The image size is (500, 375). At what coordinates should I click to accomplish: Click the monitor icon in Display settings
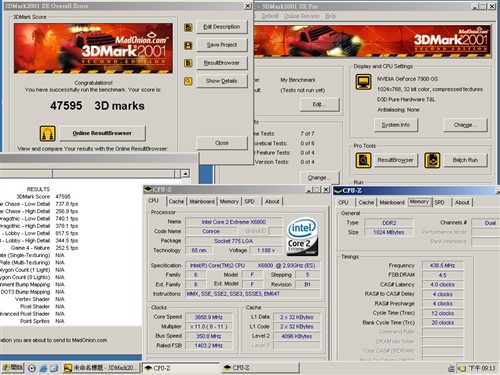[x=363, y=82]
